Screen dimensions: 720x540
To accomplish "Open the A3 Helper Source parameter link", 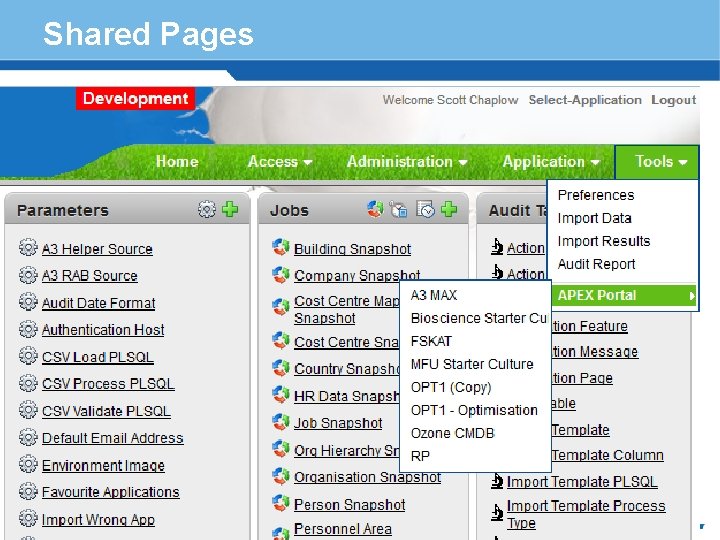I will coord(97,249).
